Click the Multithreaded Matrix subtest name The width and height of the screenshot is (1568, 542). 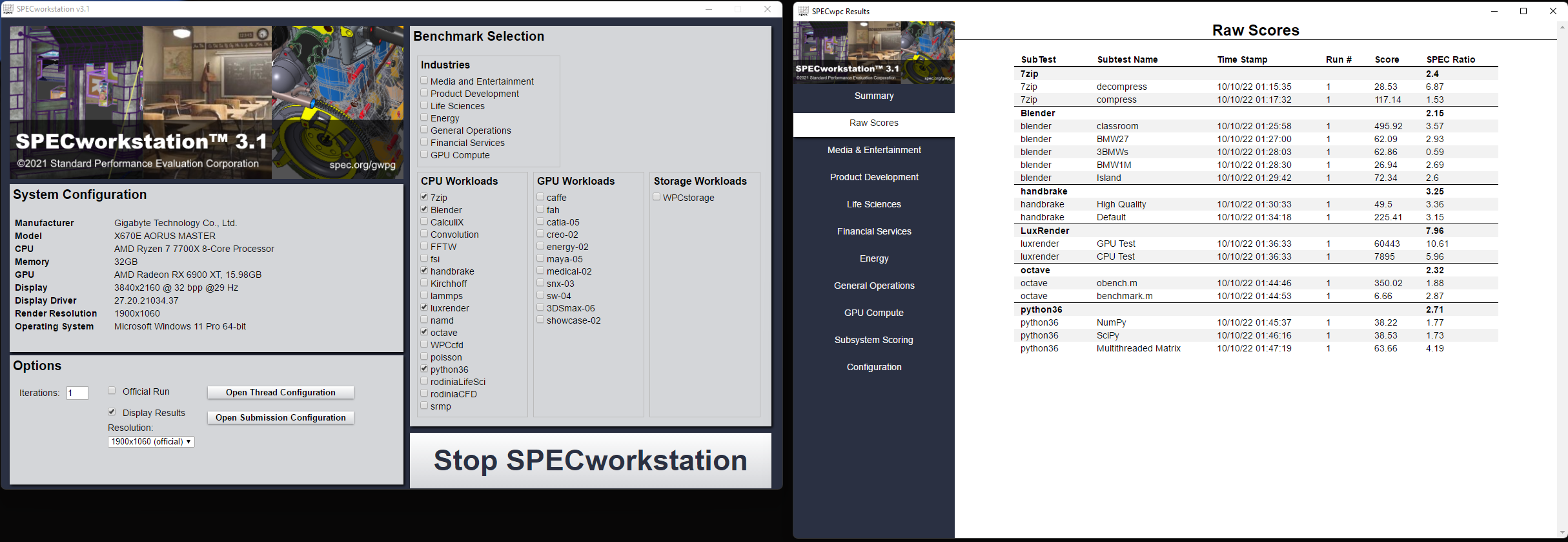1138,348
